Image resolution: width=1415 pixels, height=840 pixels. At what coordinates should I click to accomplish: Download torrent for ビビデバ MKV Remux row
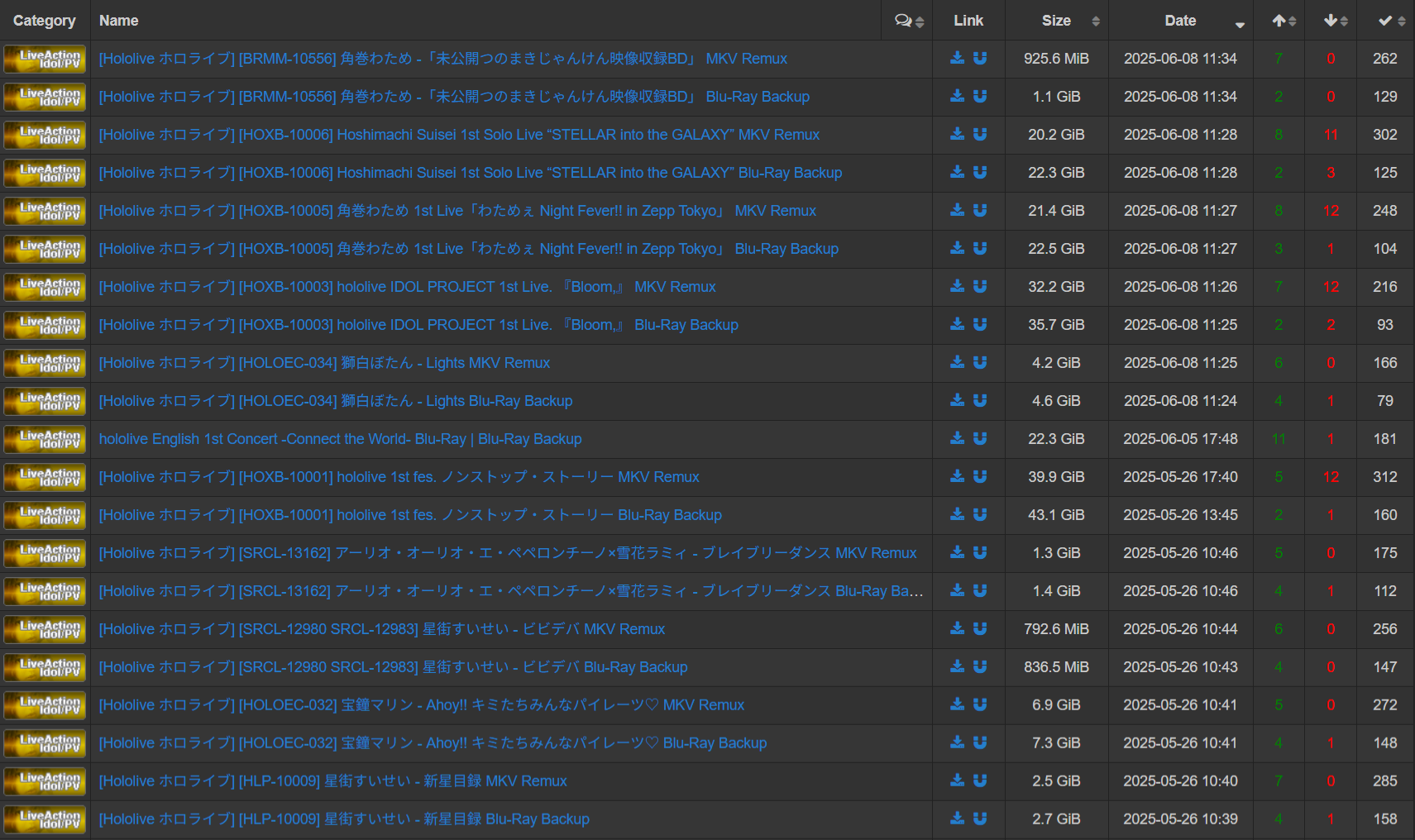click(x=957, y=628)
